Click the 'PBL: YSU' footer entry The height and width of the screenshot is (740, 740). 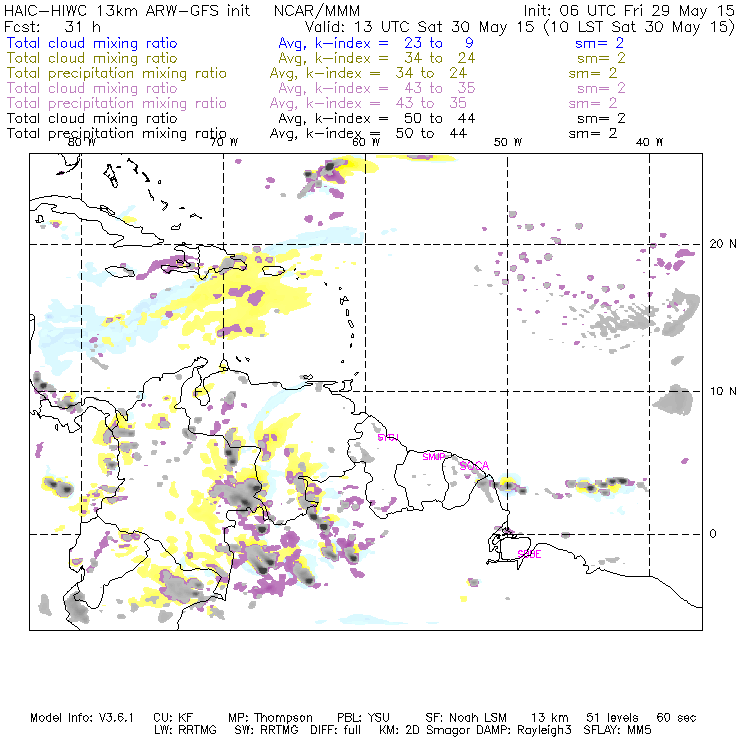click(x=363, y=718)
